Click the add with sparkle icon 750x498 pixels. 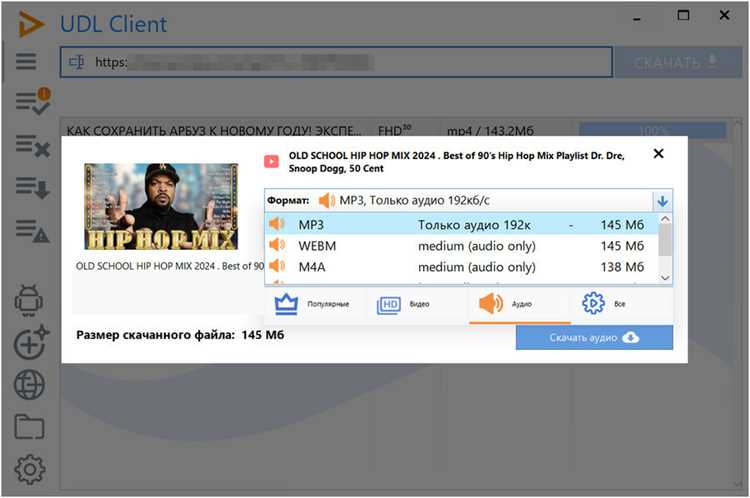pos(32,343)
